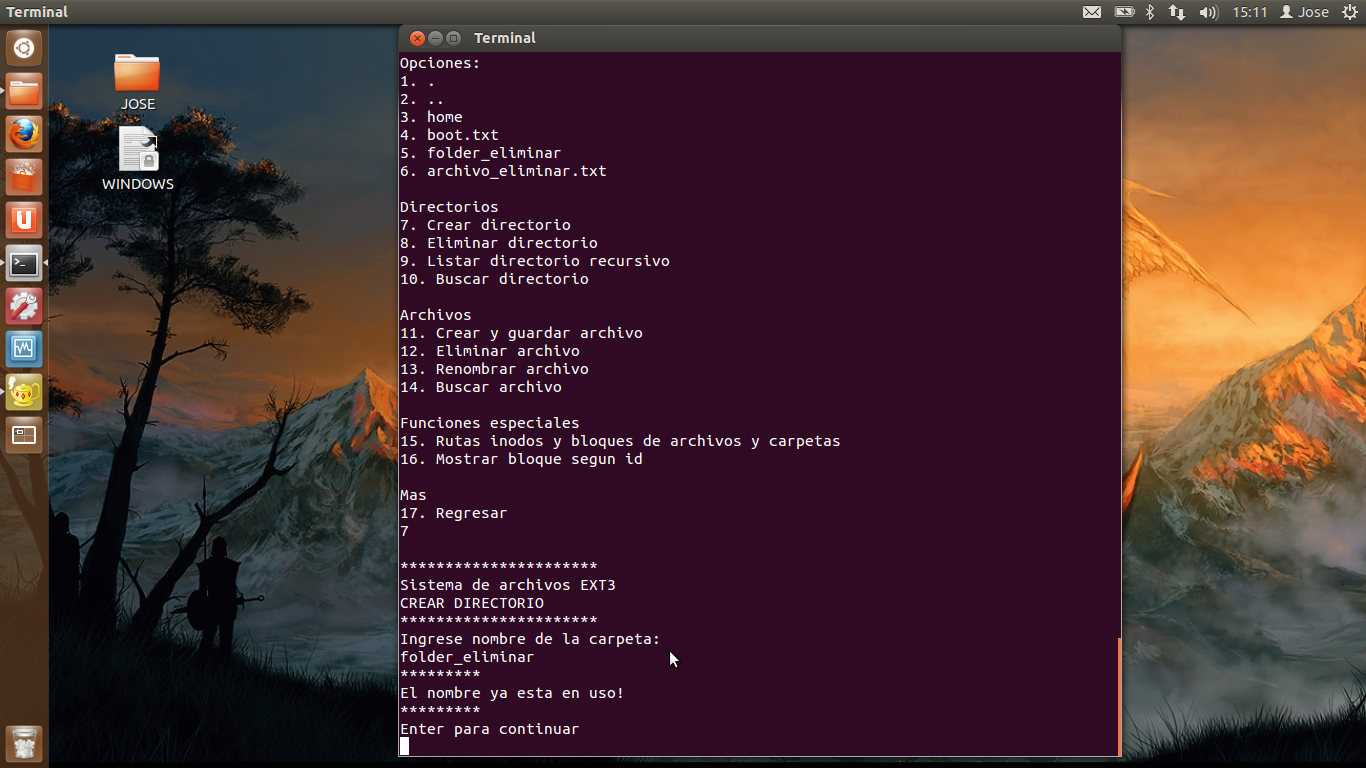
Task: Open the yellow teapot application launcher icon
Action: click(24, 393)
